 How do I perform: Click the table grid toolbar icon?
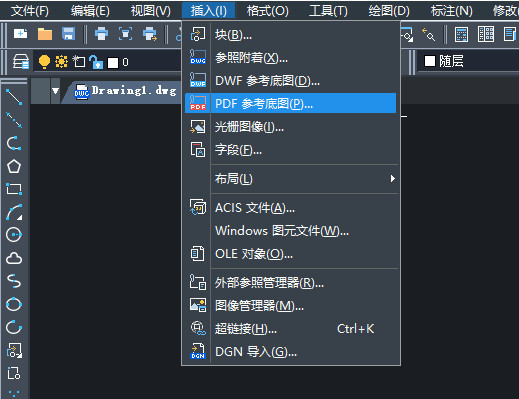pos(486,34)
